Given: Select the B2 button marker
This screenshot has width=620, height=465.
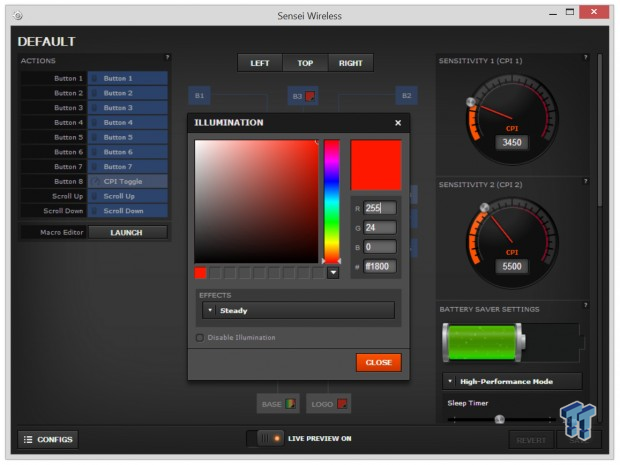Looking at the screenshot, I should 406,95.
